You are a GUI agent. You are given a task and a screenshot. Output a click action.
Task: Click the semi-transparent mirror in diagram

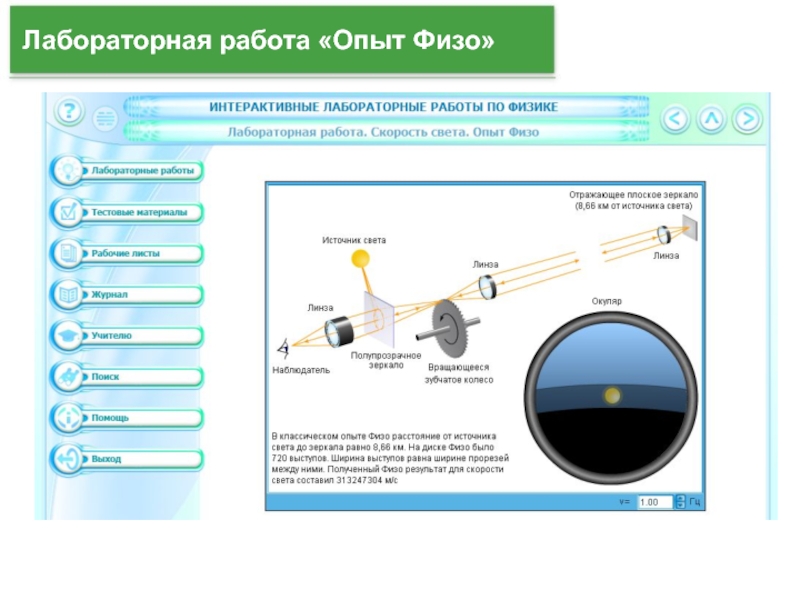[379, 318]
